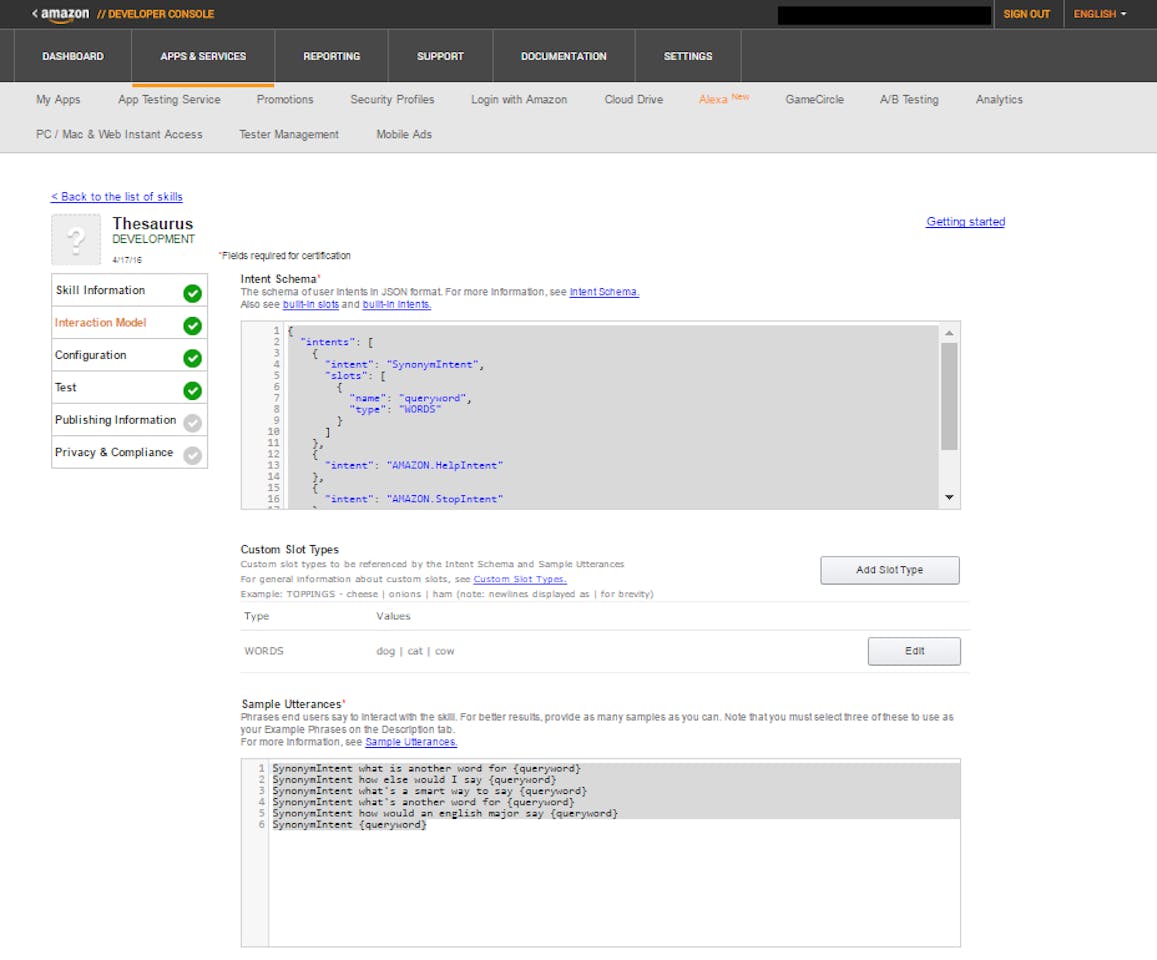Click Configuration green checkmark icon
1157x960 pixels.
[x=193, y=358]
